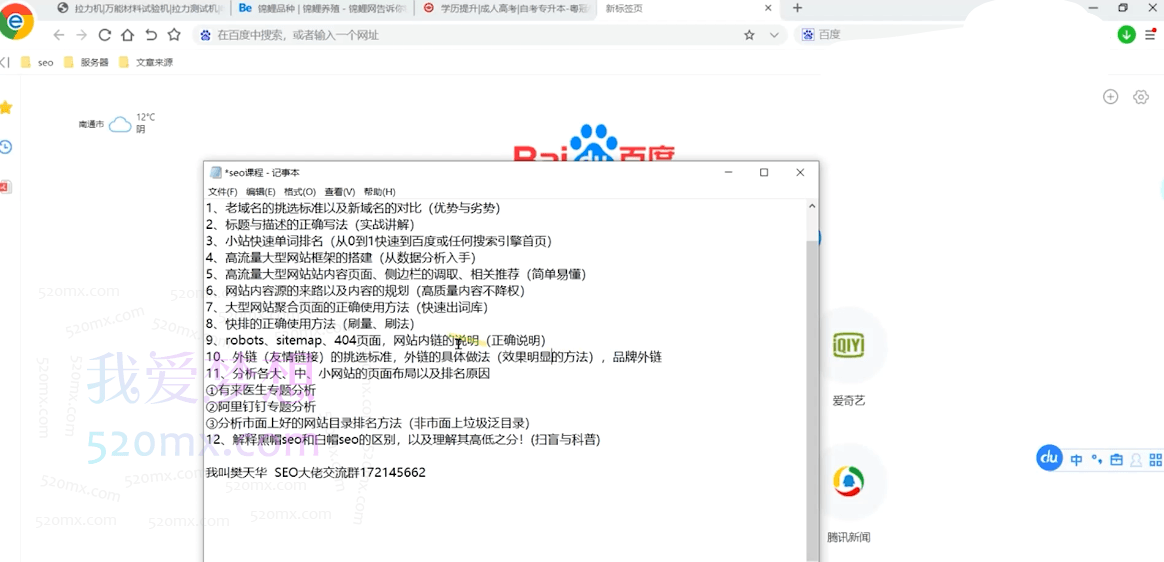Click the browser forward arrow
1164x562 pixels.
(82, 35)
